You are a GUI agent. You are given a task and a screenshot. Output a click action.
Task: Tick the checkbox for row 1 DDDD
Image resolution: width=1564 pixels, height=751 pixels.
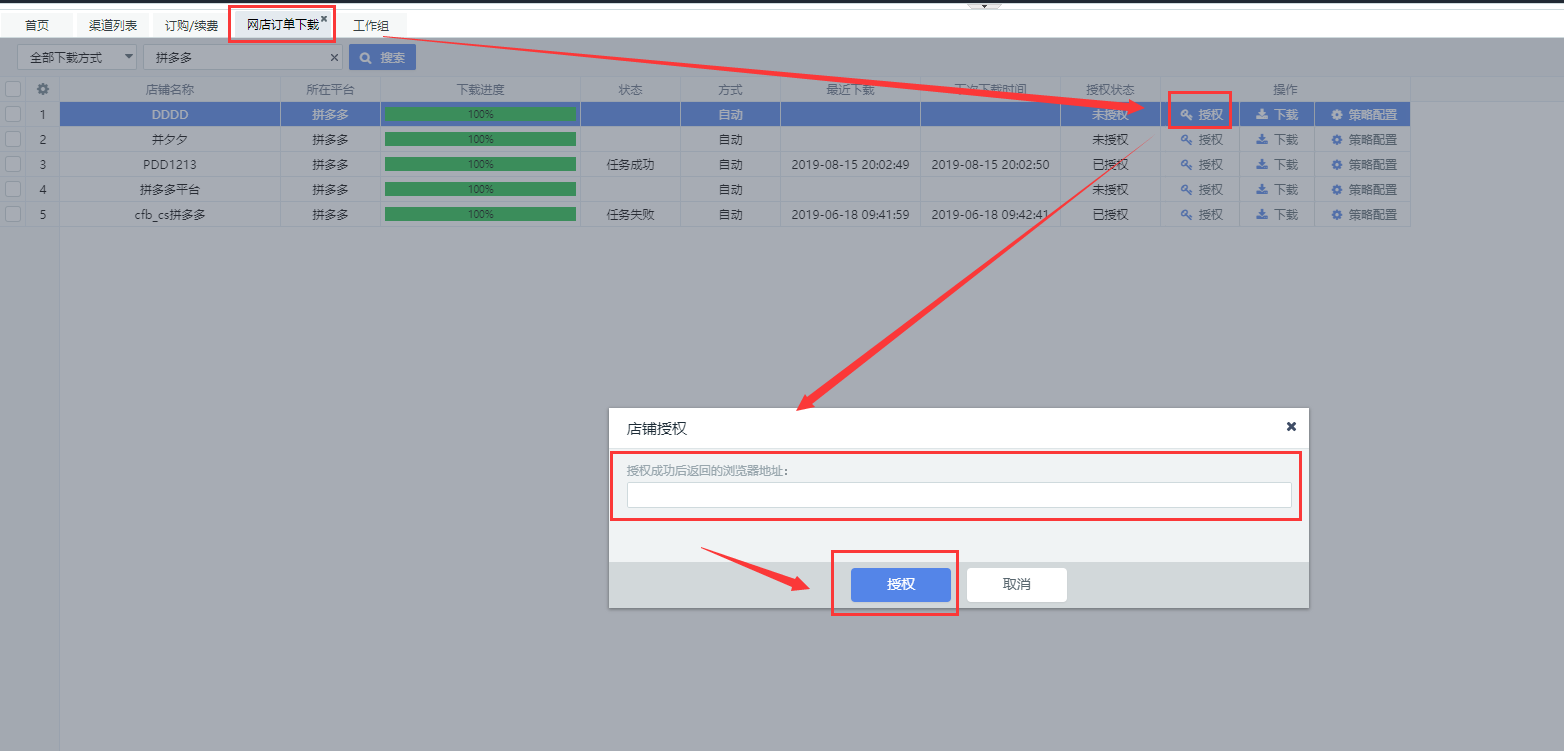13,114
